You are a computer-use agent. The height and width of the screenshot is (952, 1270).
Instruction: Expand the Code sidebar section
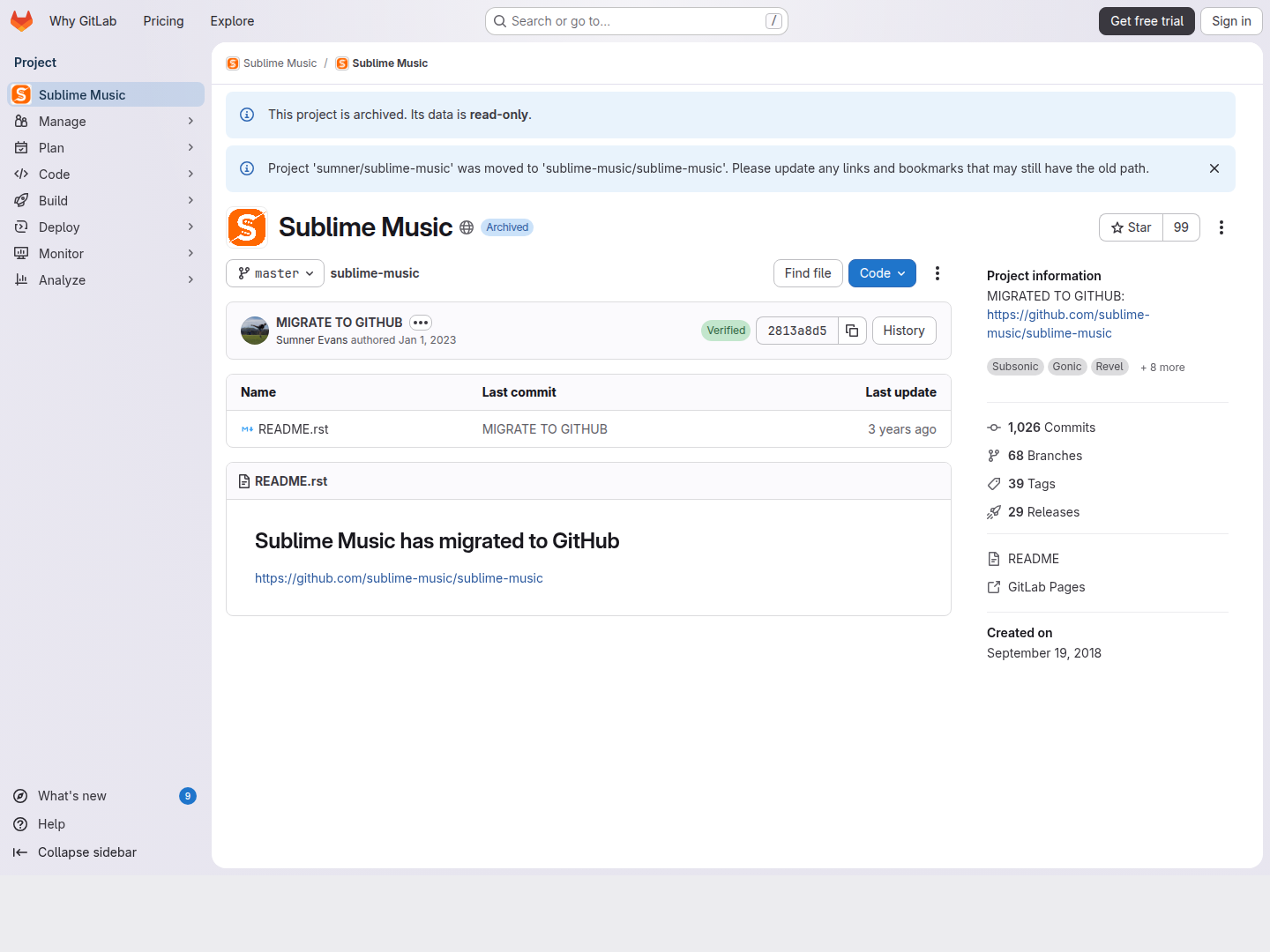(x=106, y=175)
